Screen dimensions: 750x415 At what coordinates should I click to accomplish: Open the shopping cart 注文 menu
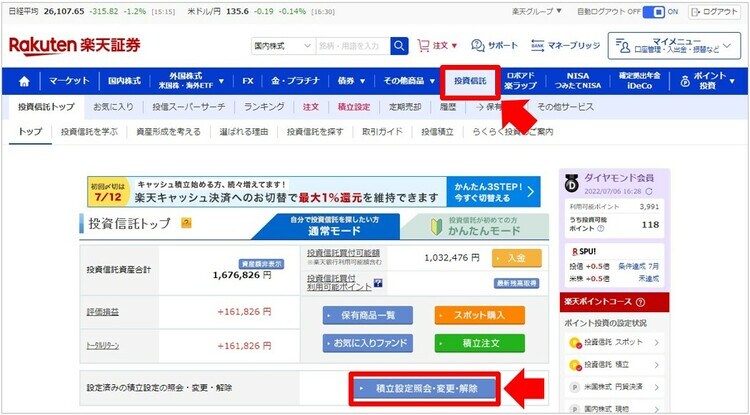(x=437, y=45)
